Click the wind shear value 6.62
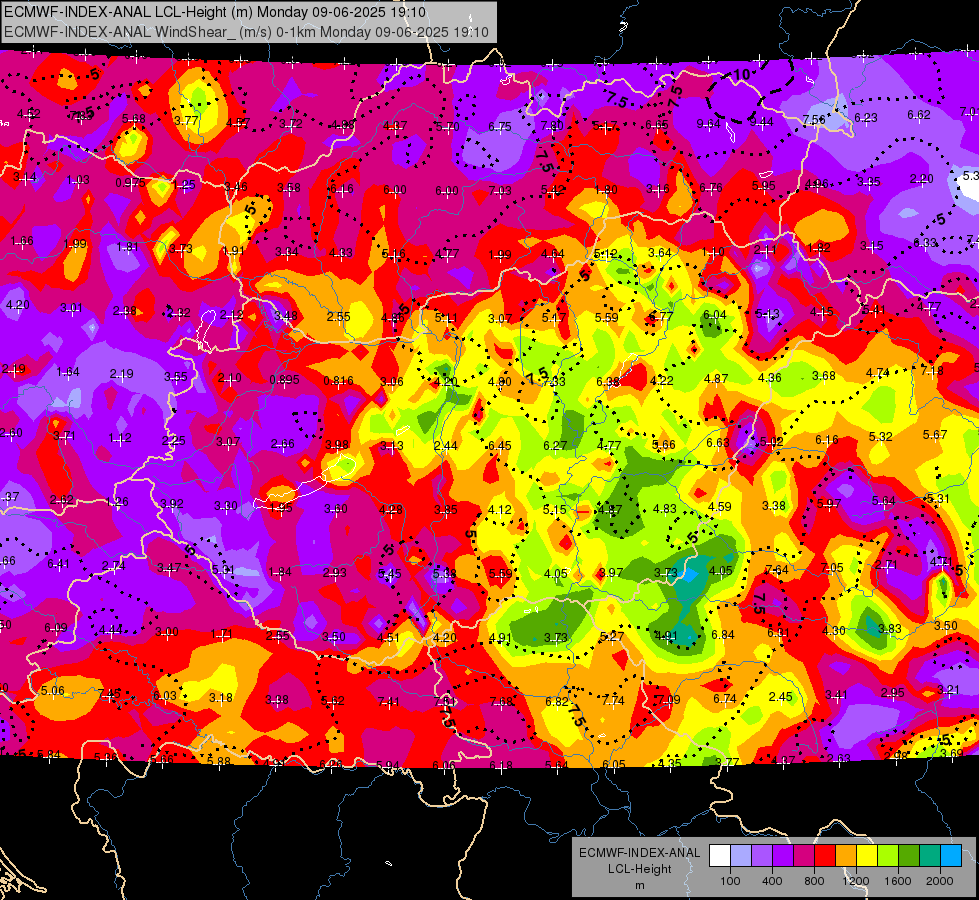 [918, 115]
